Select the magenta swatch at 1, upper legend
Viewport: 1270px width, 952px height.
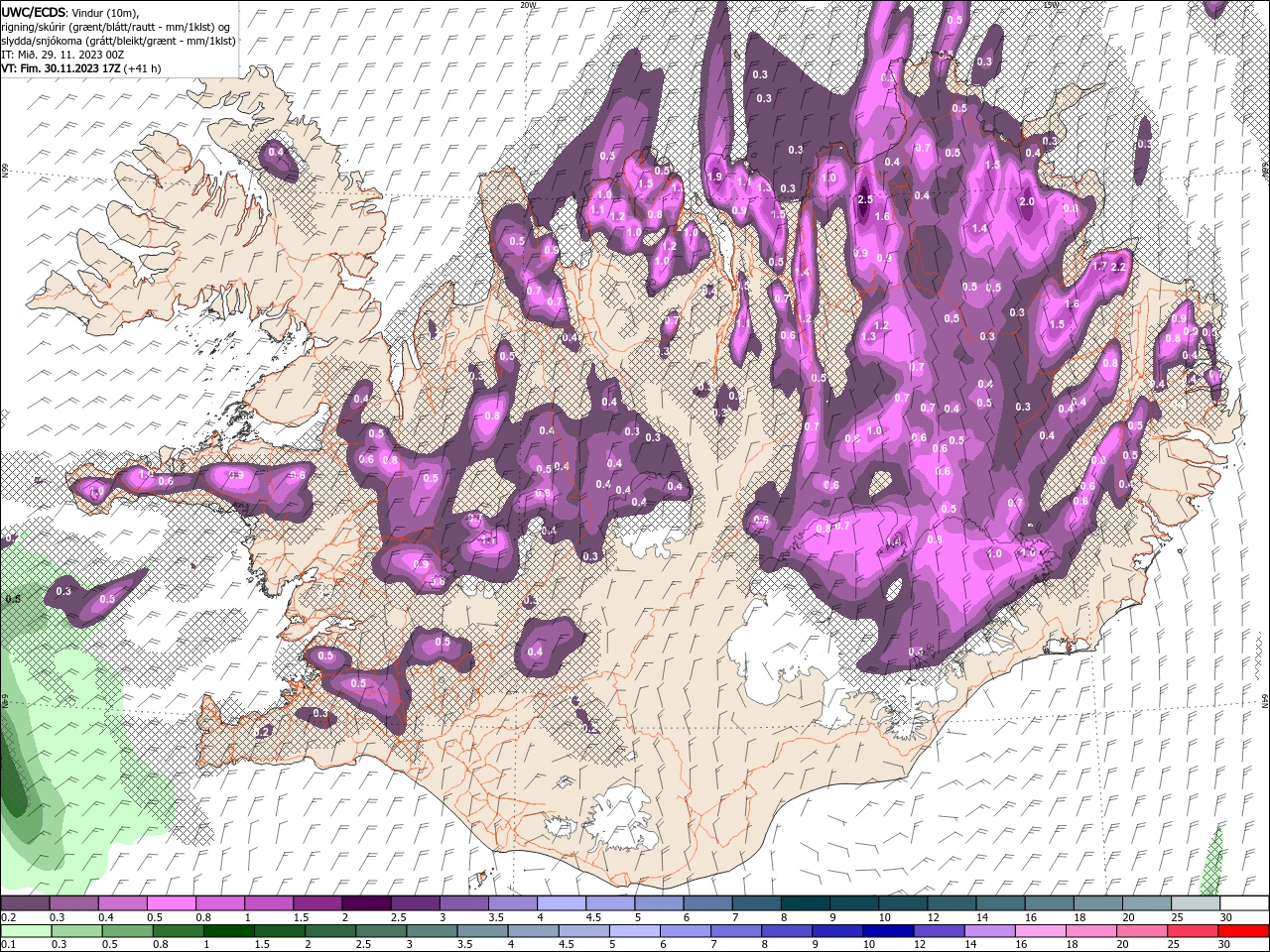click(268, 903)
